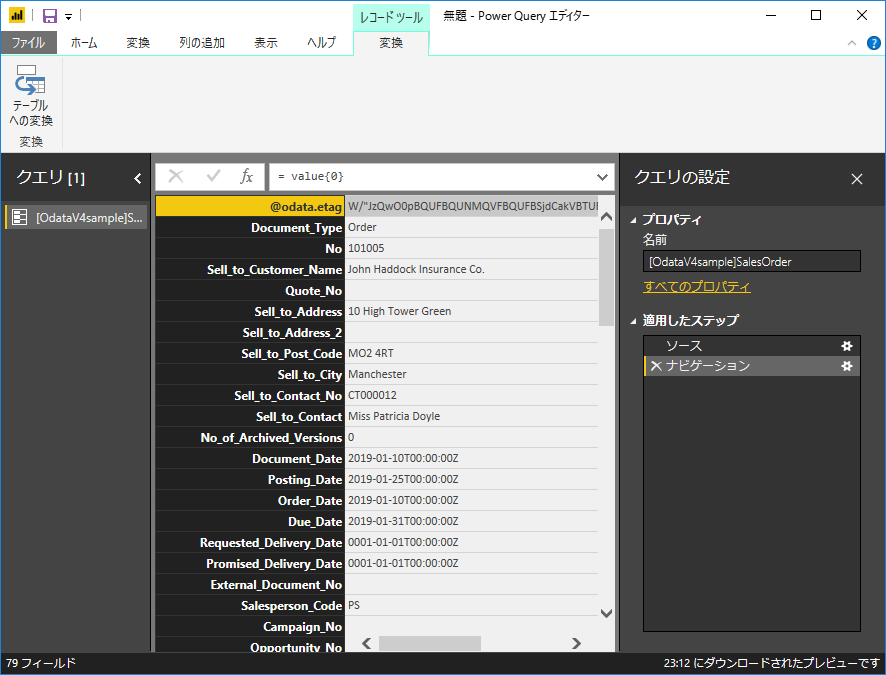Click the fx function icon
Viewport: 886px width, 675px height.
click(247, 176)
